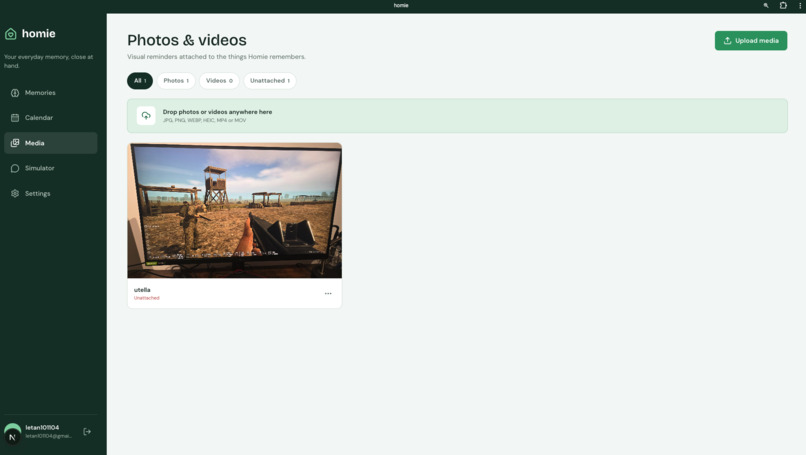Viewport: 806px width, 455px height.
Task: Click the drop photos or videos area
Action: (x=457, y=116)
